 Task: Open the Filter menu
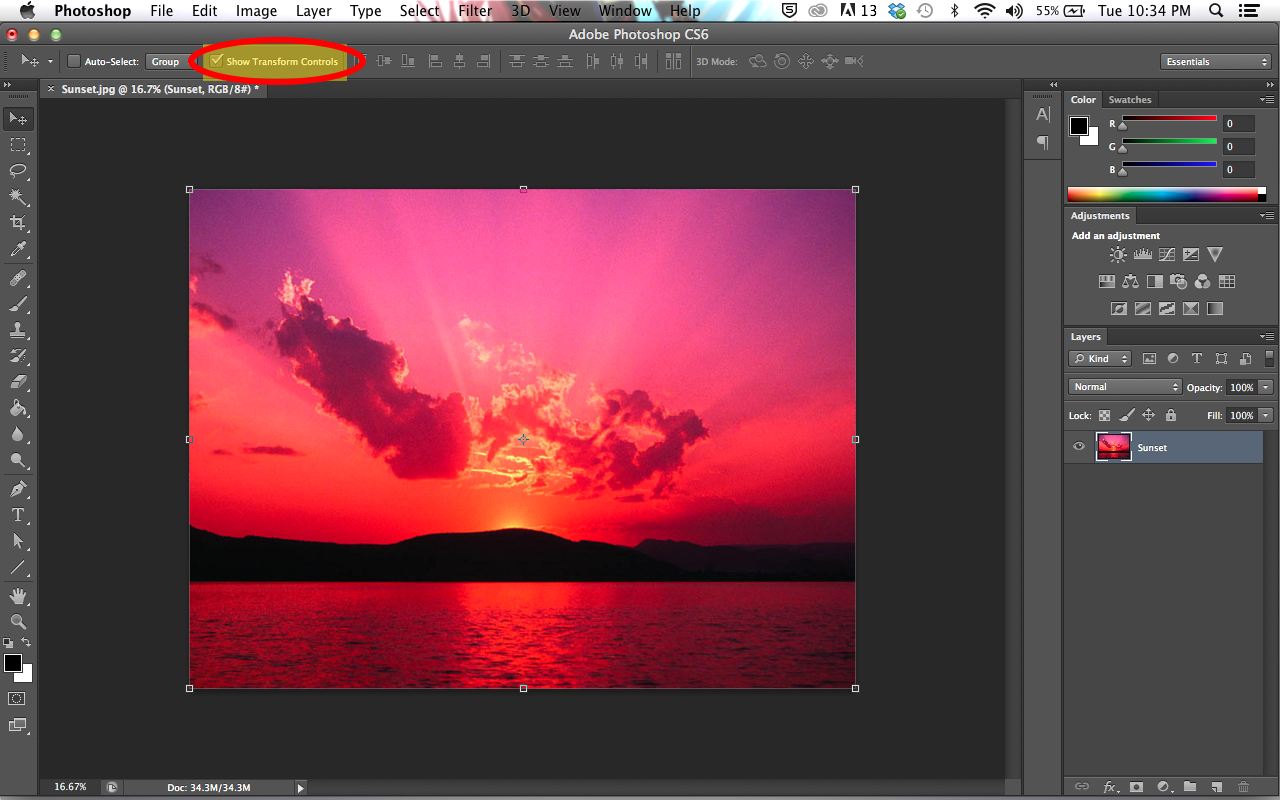coord(475,11)
